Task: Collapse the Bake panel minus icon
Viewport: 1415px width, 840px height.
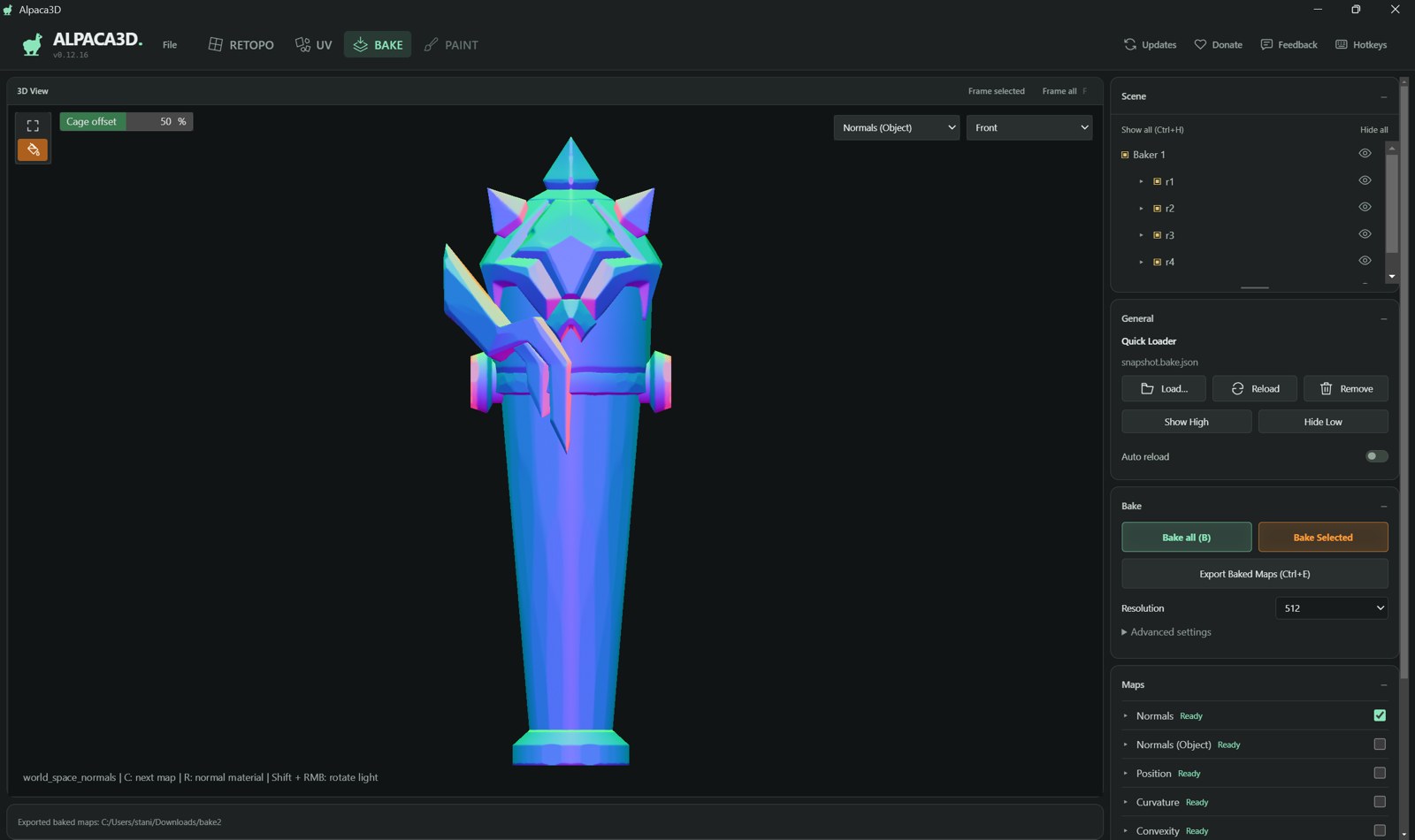Action: point(1383,506)
